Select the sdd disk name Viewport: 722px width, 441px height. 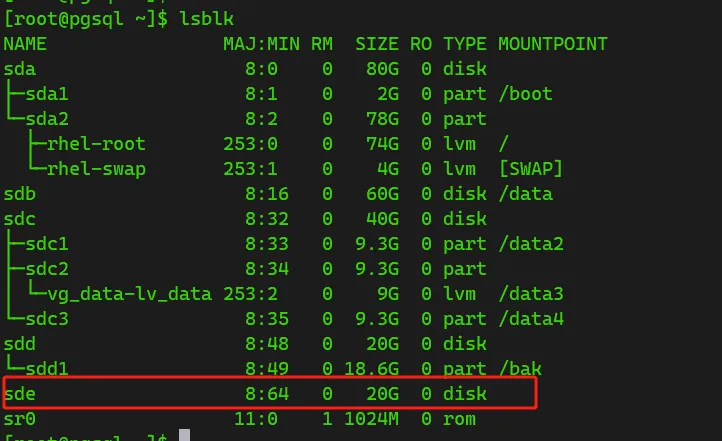19,344
